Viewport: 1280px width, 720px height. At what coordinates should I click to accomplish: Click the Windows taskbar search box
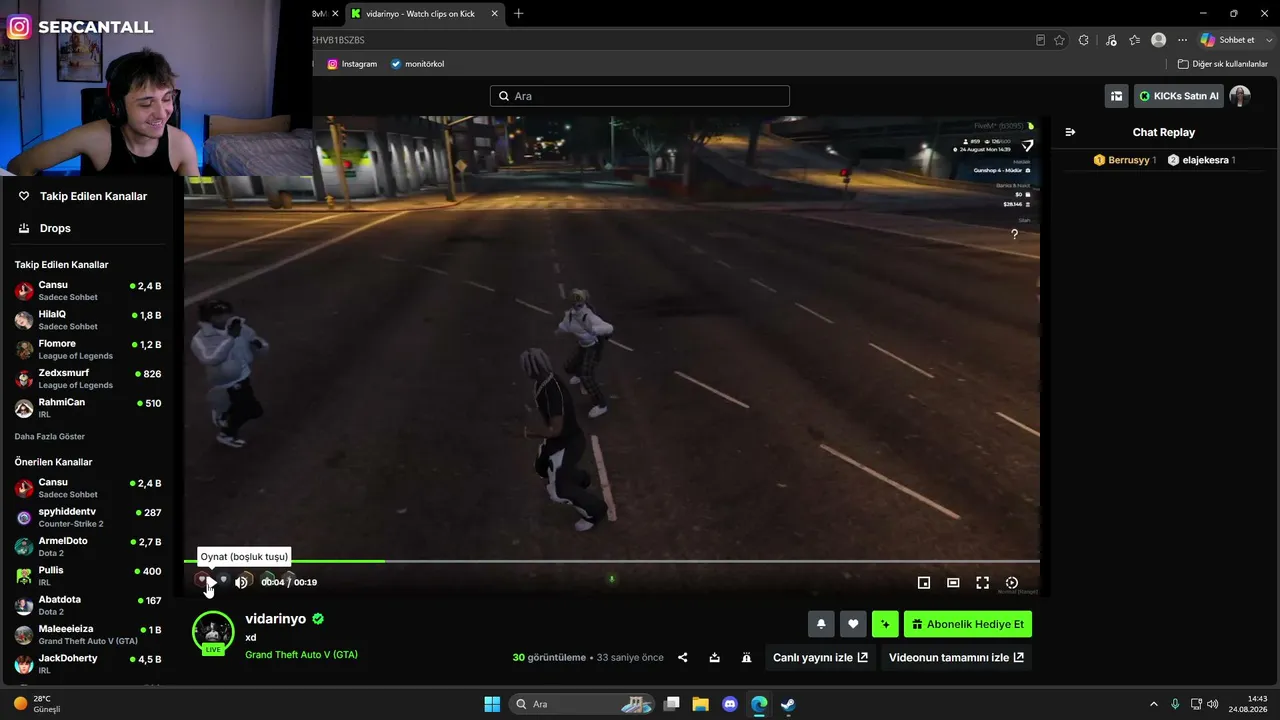[x=582, y=704]
